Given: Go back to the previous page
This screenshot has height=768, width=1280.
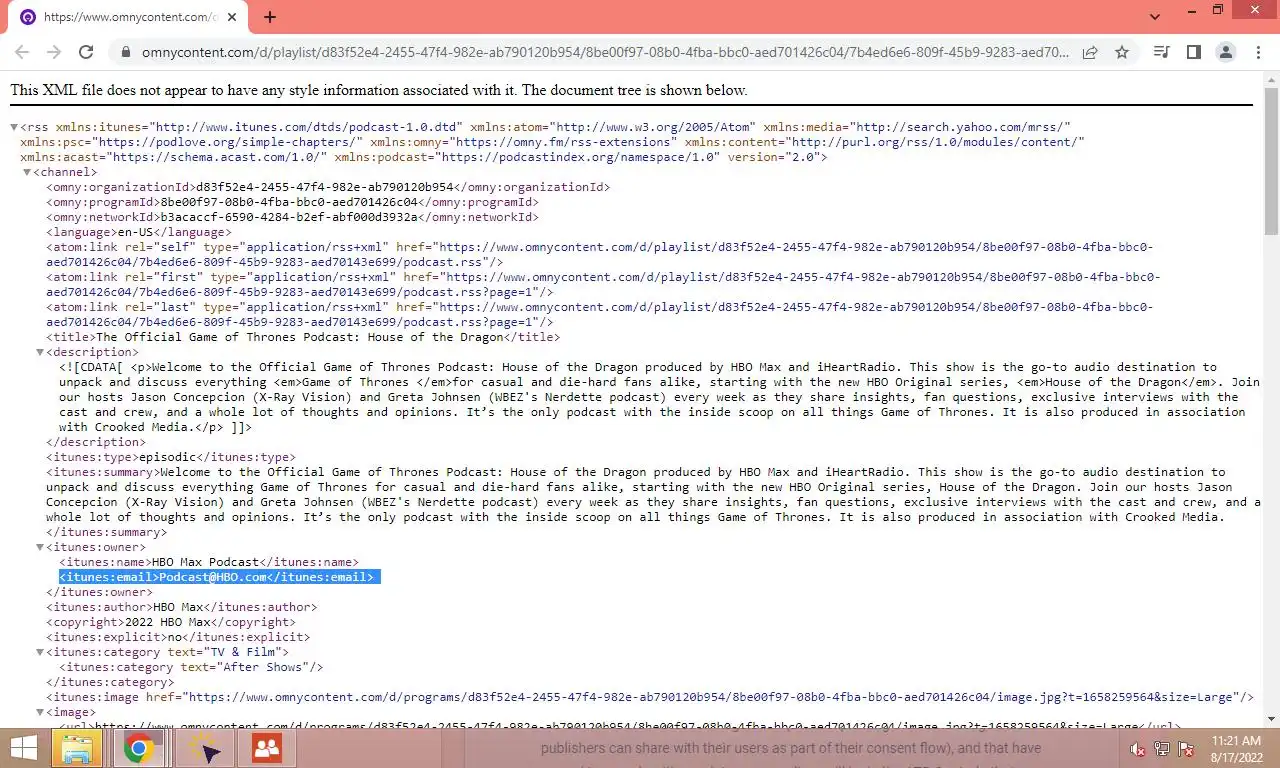Looking at the screenshot, I should pyautogui.click(x=22, y=52).
